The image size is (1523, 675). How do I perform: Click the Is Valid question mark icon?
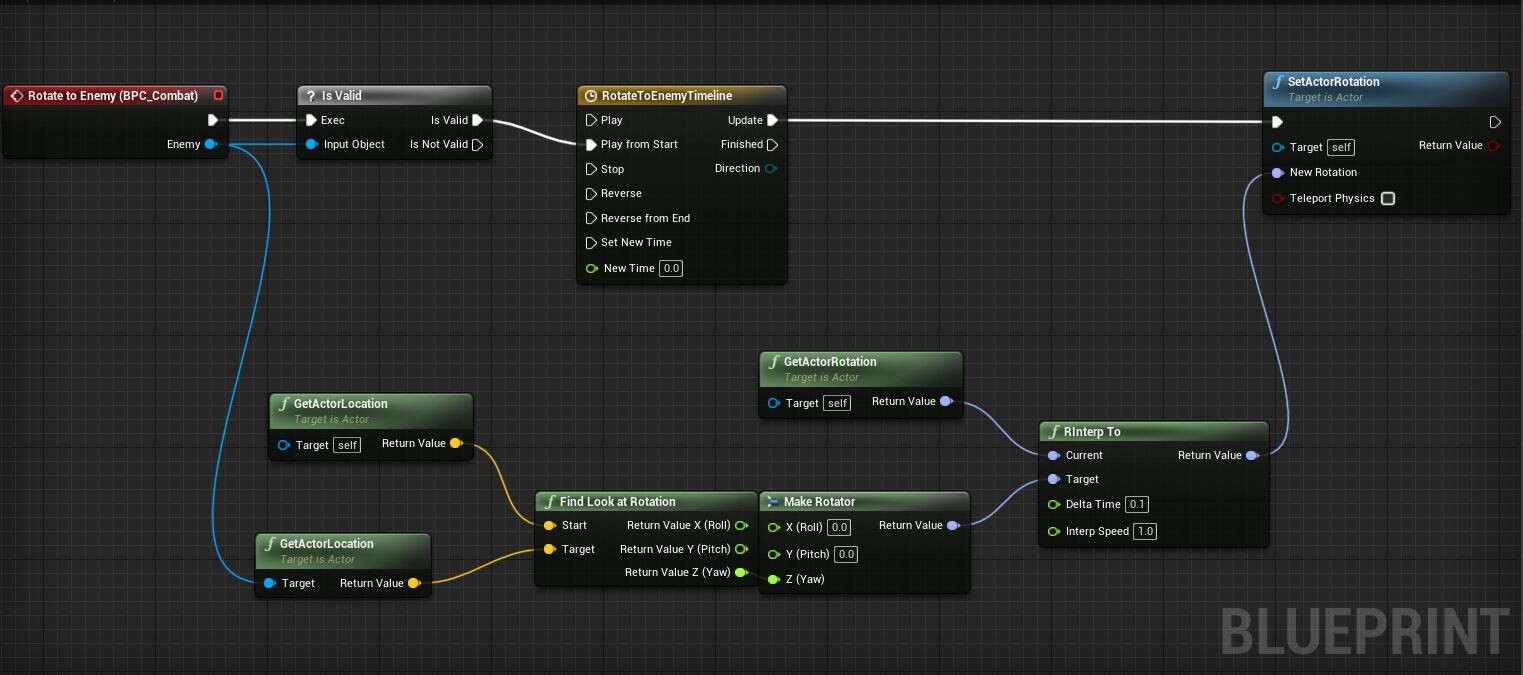click(x=310, y=96)
